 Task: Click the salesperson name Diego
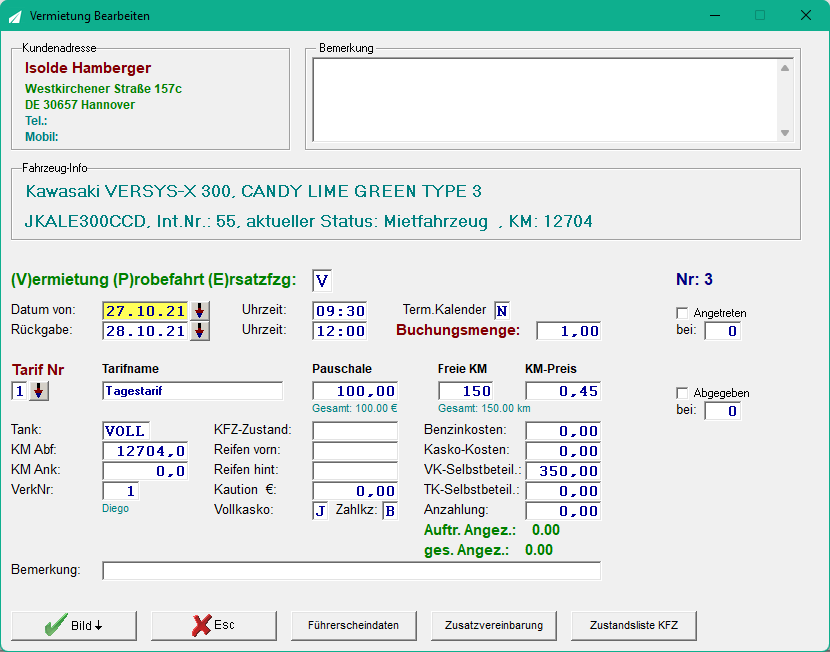[x=115, y=509]
